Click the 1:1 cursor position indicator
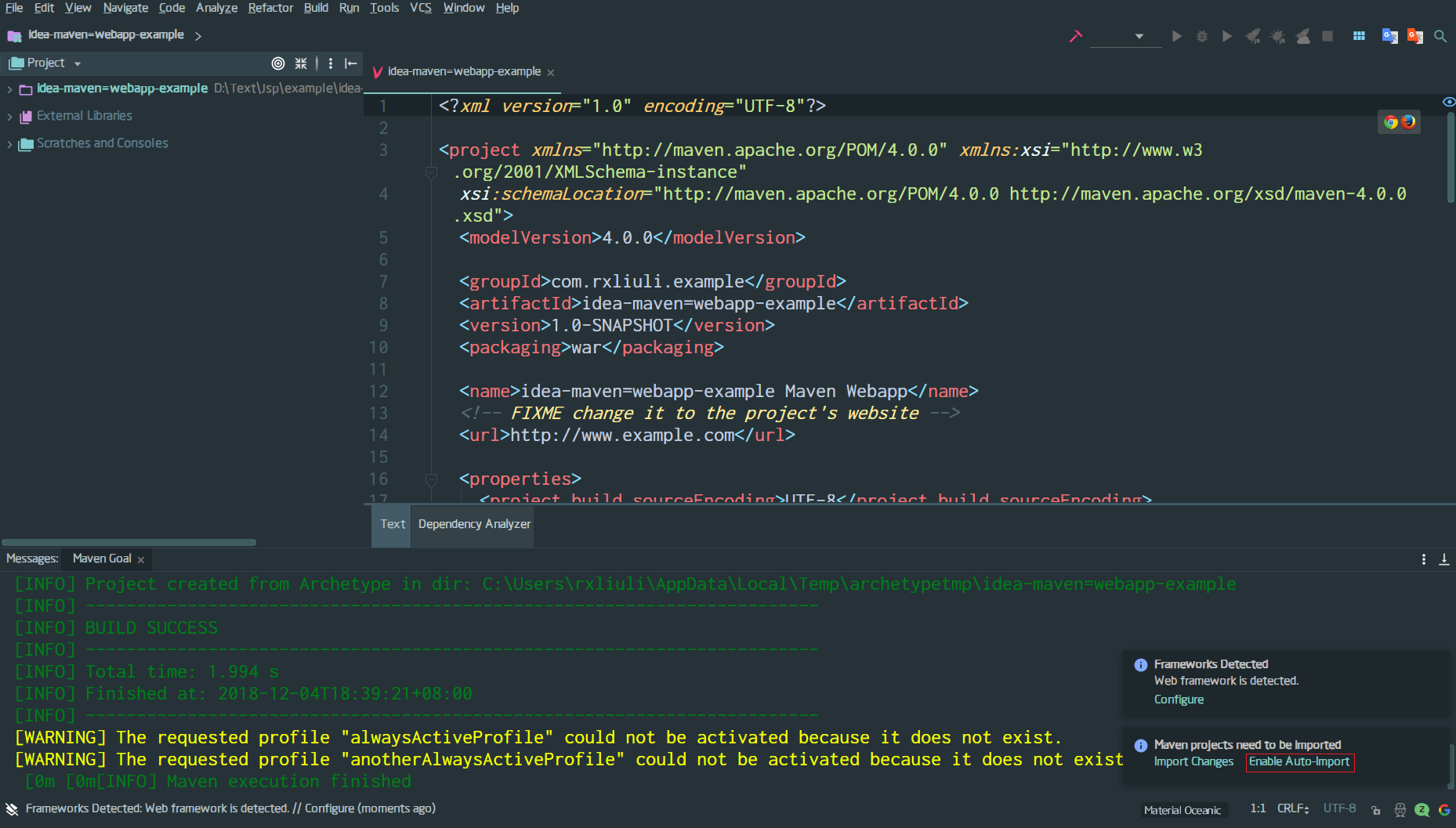Viewport: 1456px width, 828px height. click(1258, 808)
